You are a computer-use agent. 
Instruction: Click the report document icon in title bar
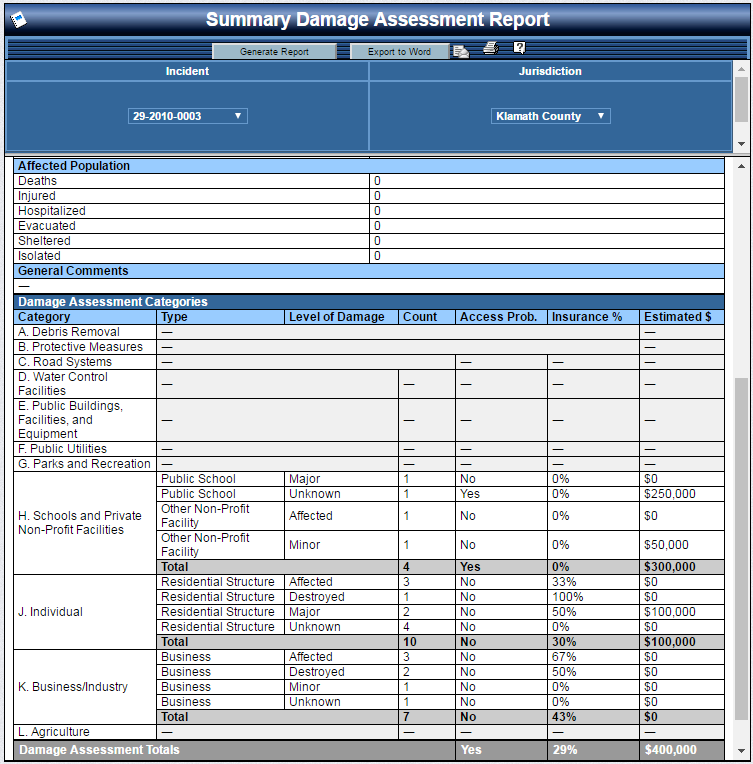pyautogui.click(x=18, y=20)
